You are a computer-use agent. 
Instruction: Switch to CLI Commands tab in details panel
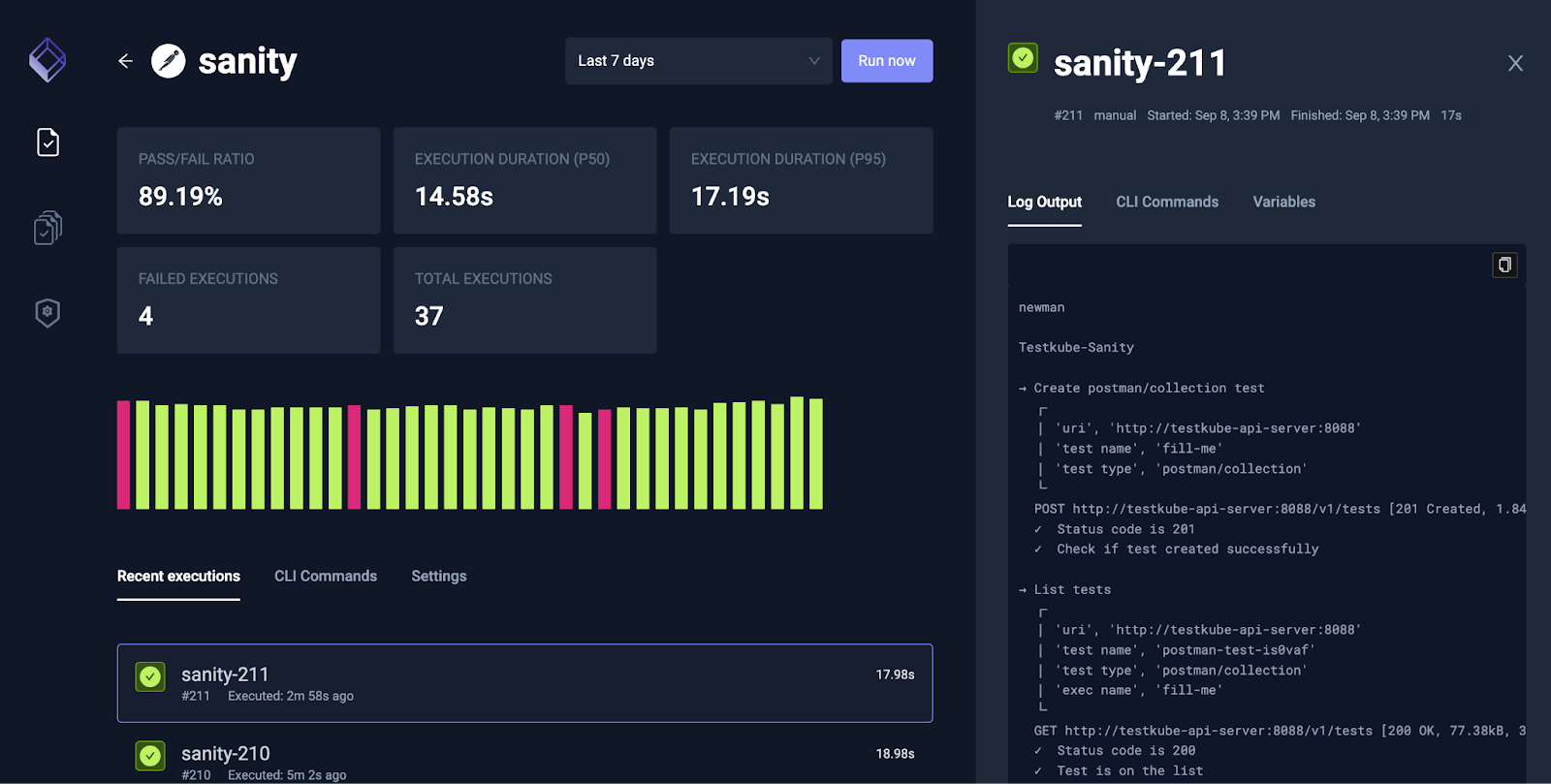(x=1166, y=202)
